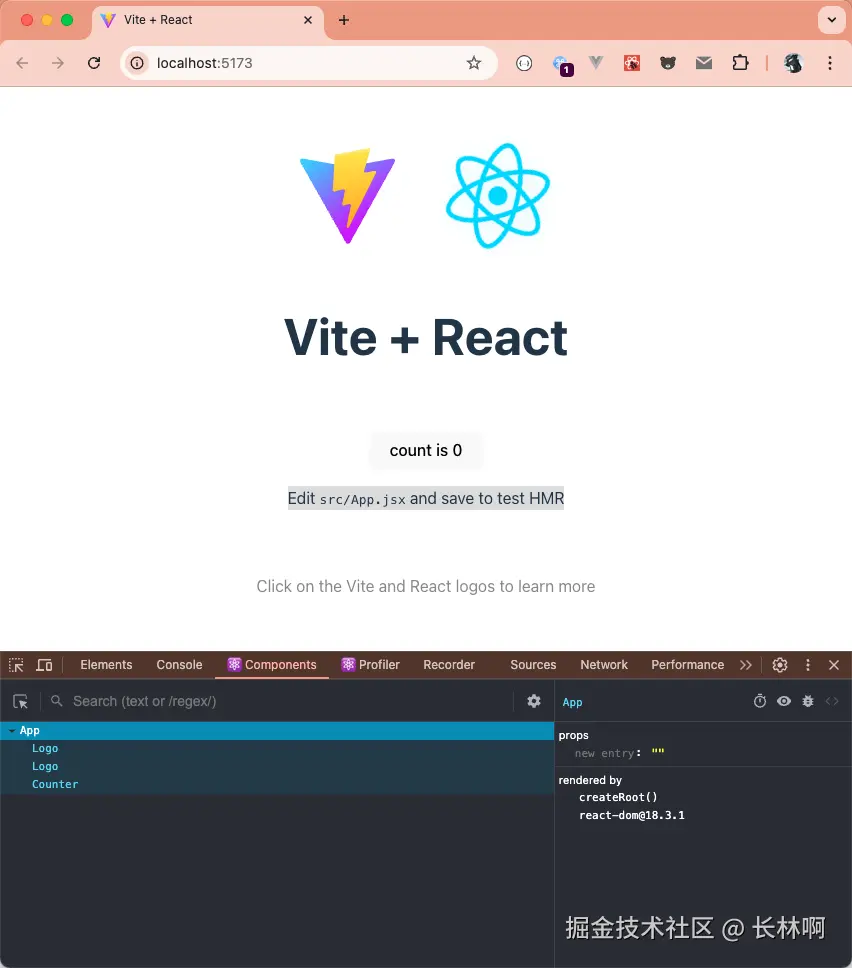Viewport: 852px width, 968px height.
Task: Collapse the App tree node
Action: 12,730
